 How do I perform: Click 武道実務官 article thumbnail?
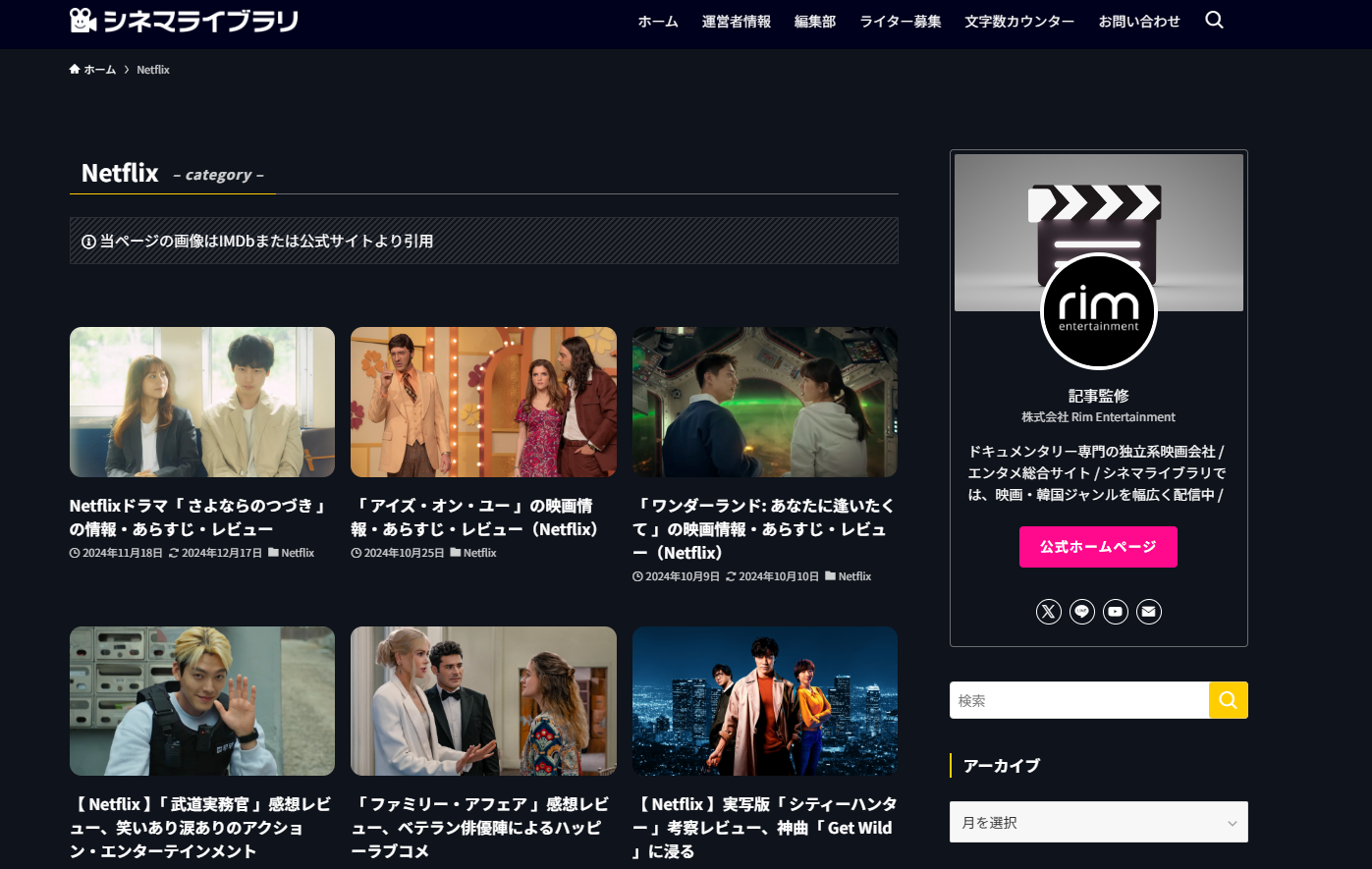pyautogui.click(x=202, y=701)
